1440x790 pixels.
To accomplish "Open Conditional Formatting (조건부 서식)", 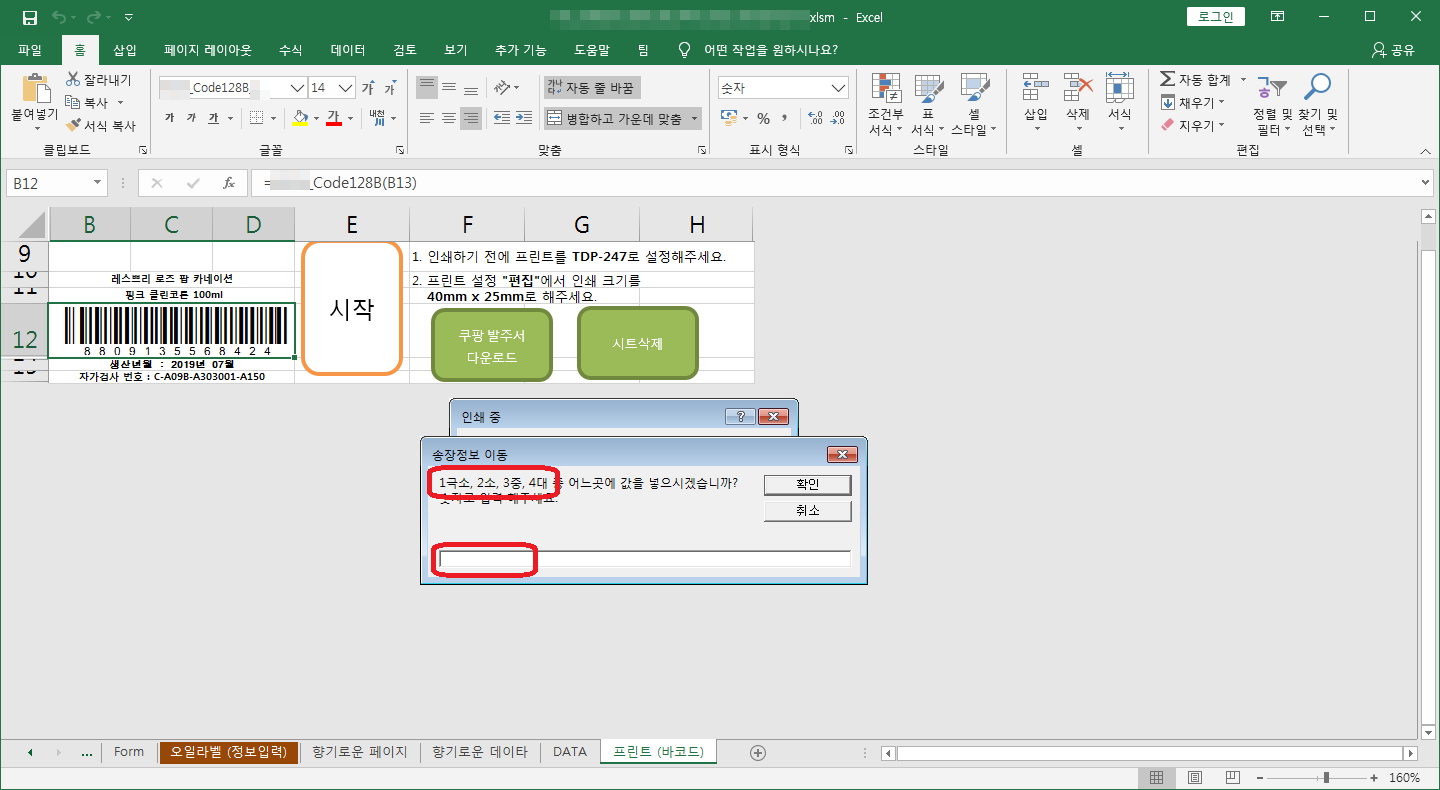I will tap(885, 105).
